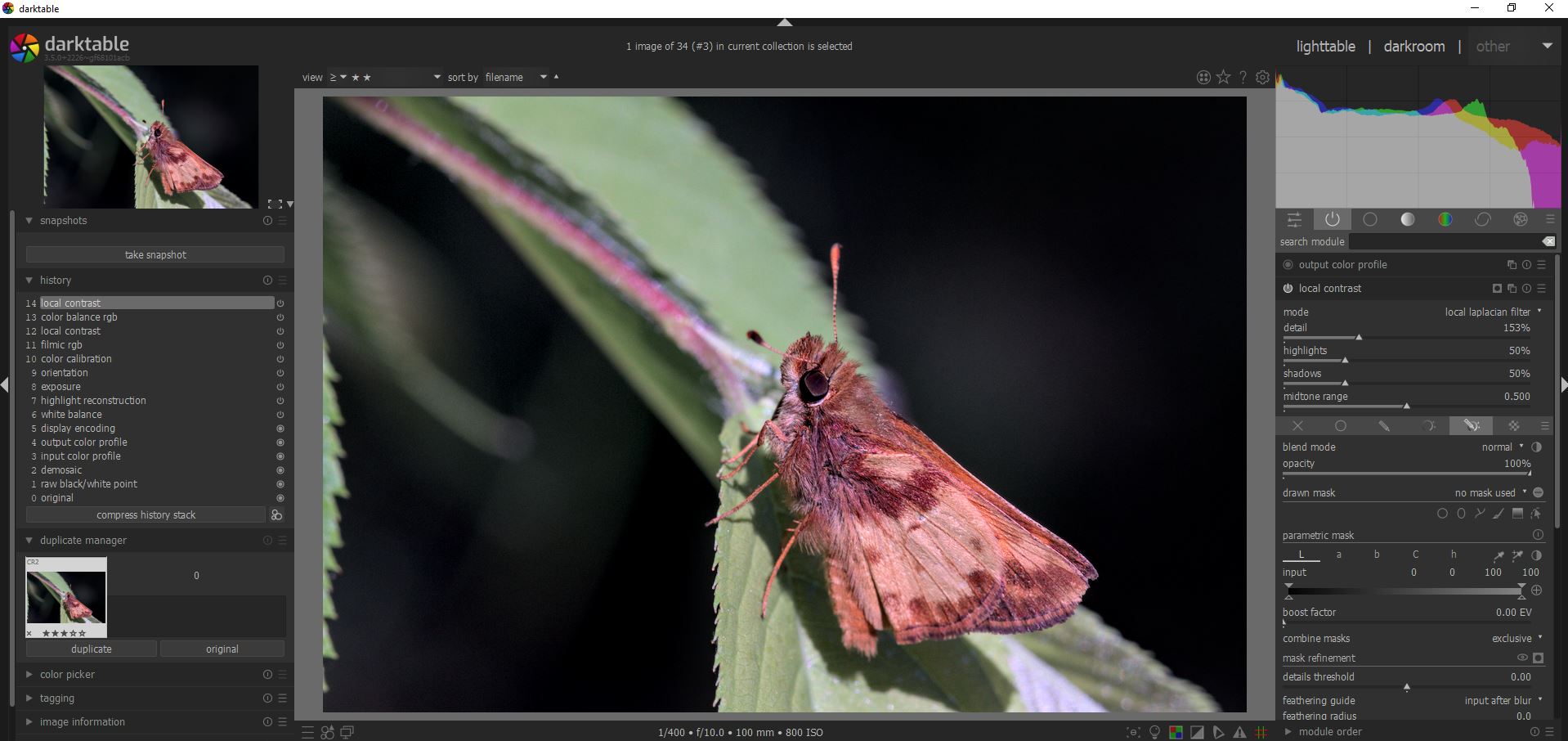The image size is (1568, 741).
Task: Click compress history stack button
Action: point(146,514)
